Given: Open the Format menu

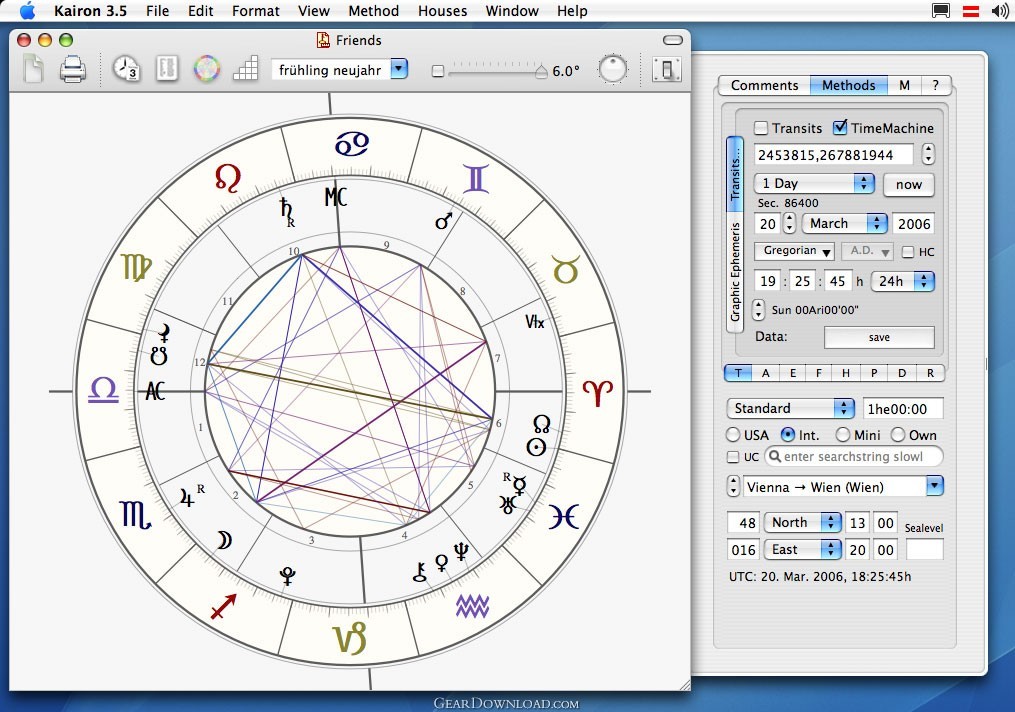Looking at the screenshot, I should click(x=256, y=10).
